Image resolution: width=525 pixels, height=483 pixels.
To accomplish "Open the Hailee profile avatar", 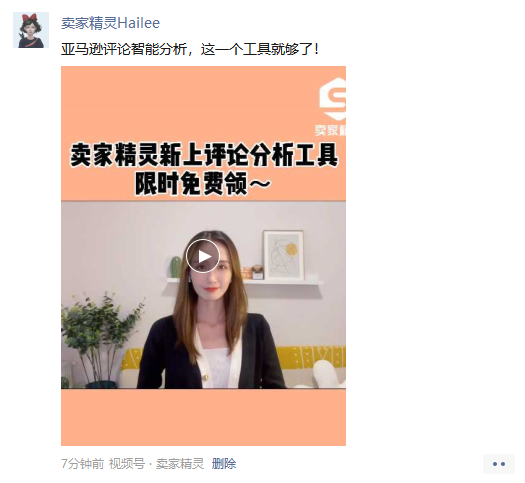I will coord(31,30).
